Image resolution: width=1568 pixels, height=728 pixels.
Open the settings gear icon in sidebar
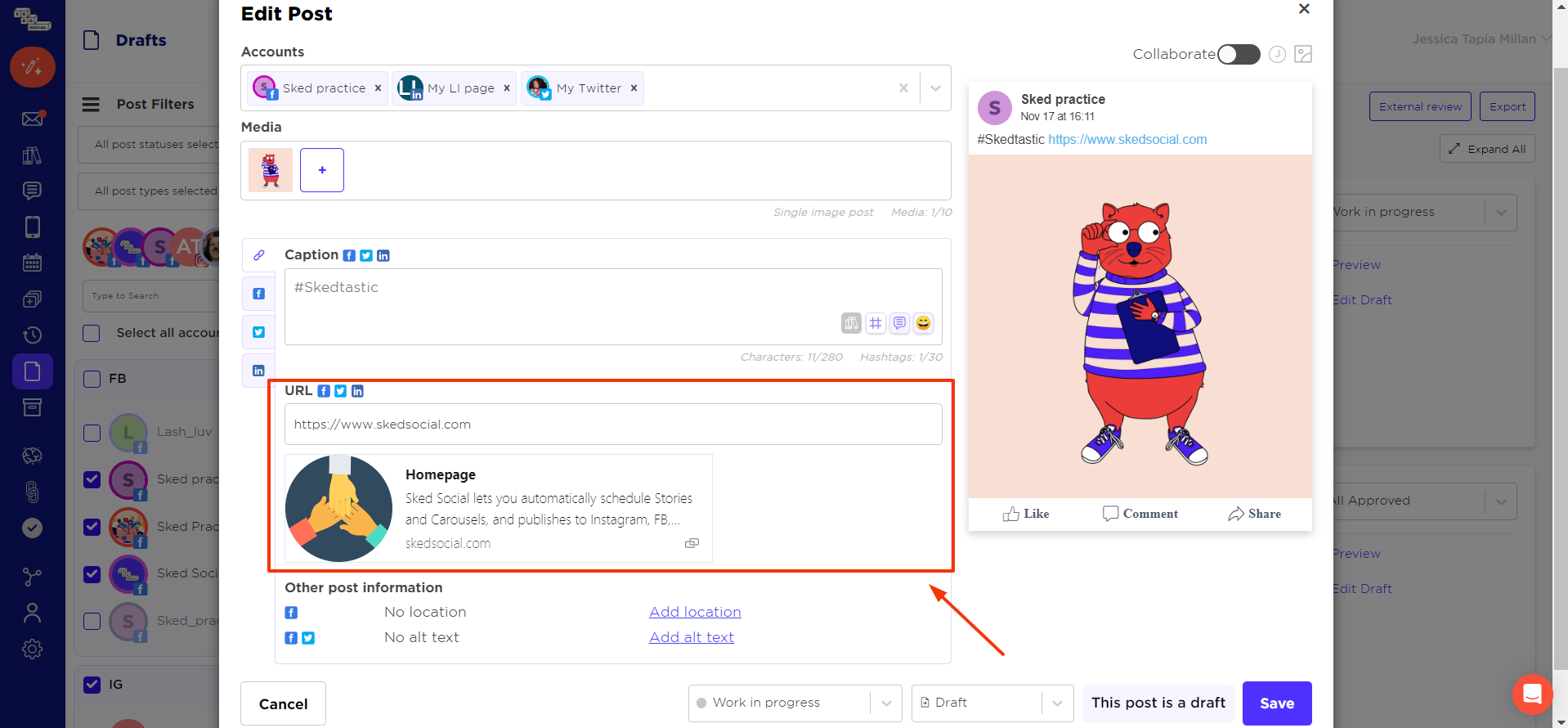32,649
